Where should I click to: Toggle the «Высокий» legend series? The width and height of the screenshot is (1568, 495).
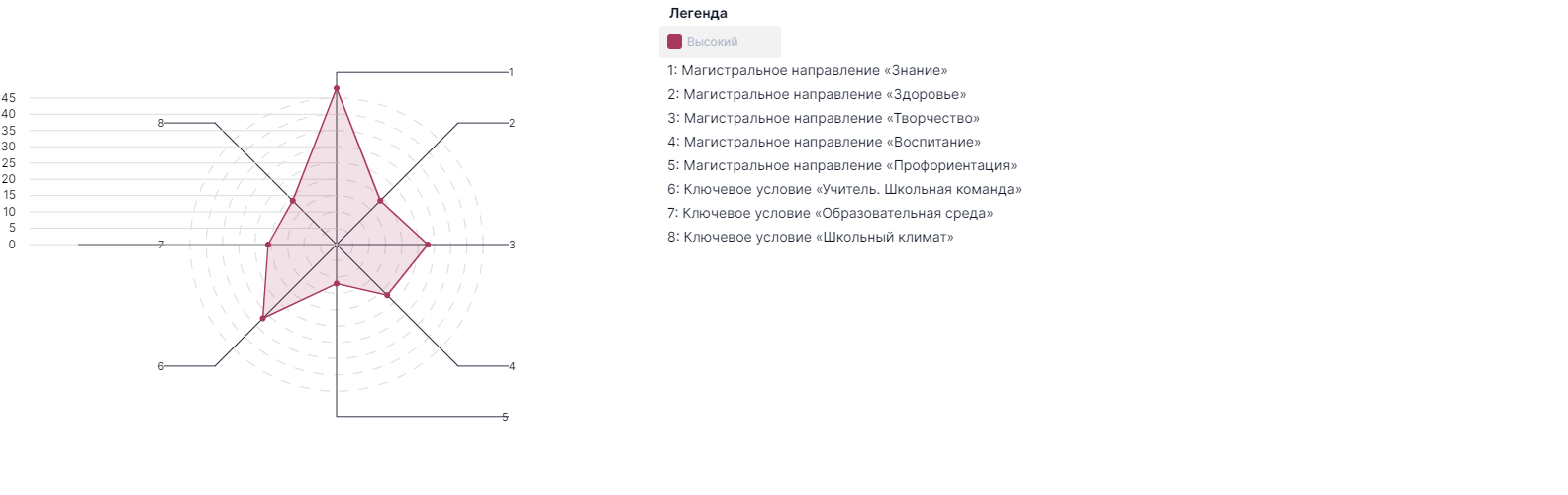(x=713, y=42)
